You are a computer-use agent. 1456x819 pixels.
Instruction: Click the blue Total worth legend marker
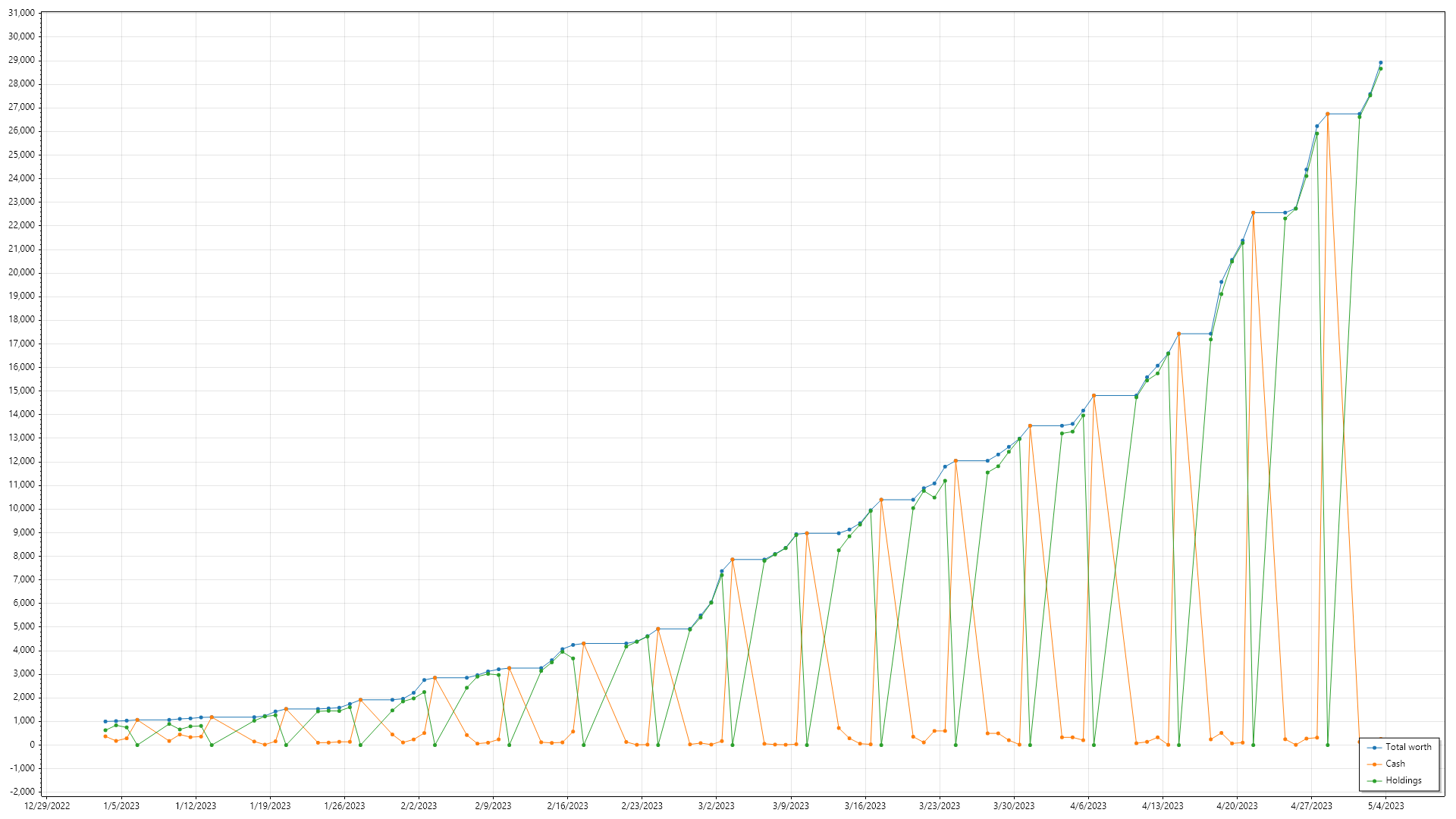click(1374, 748)
